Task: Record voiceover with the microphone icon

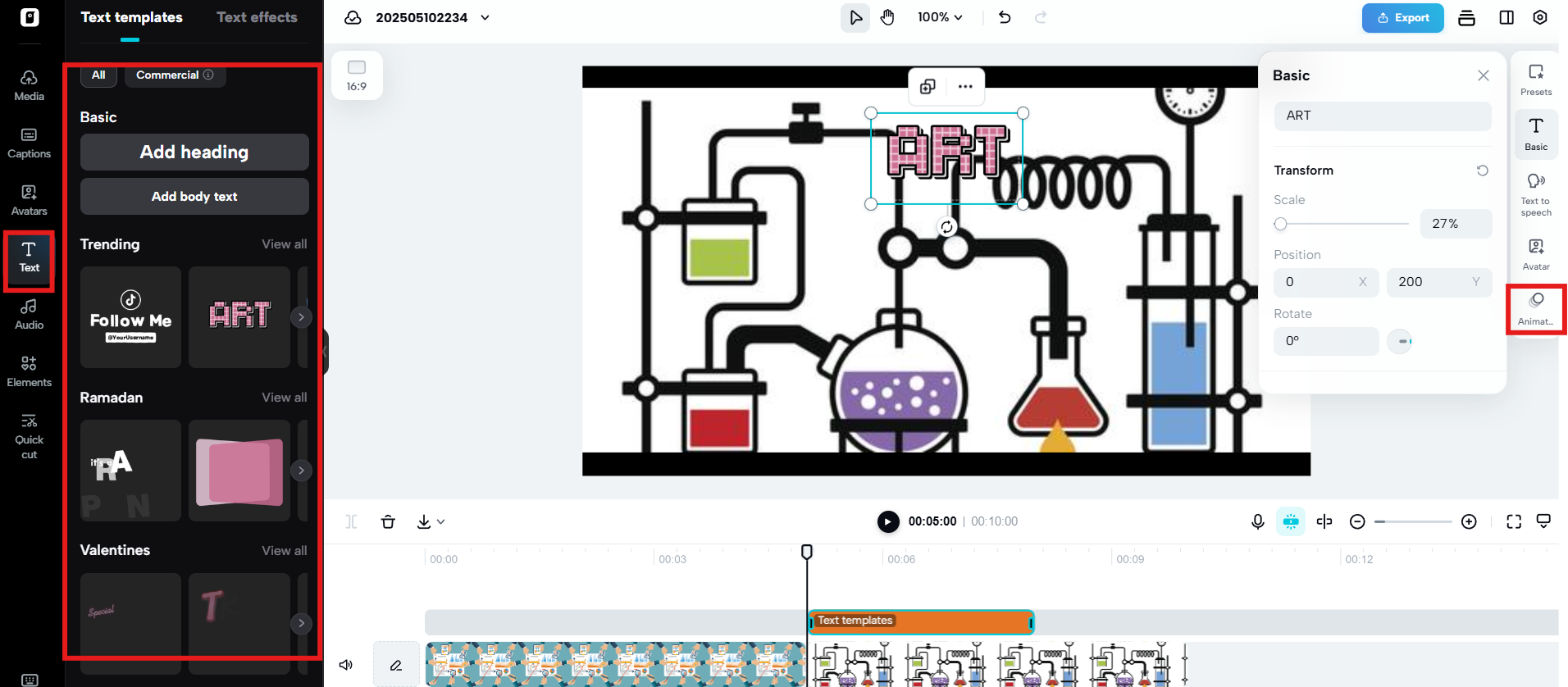Action: (x=1257, y=521)
